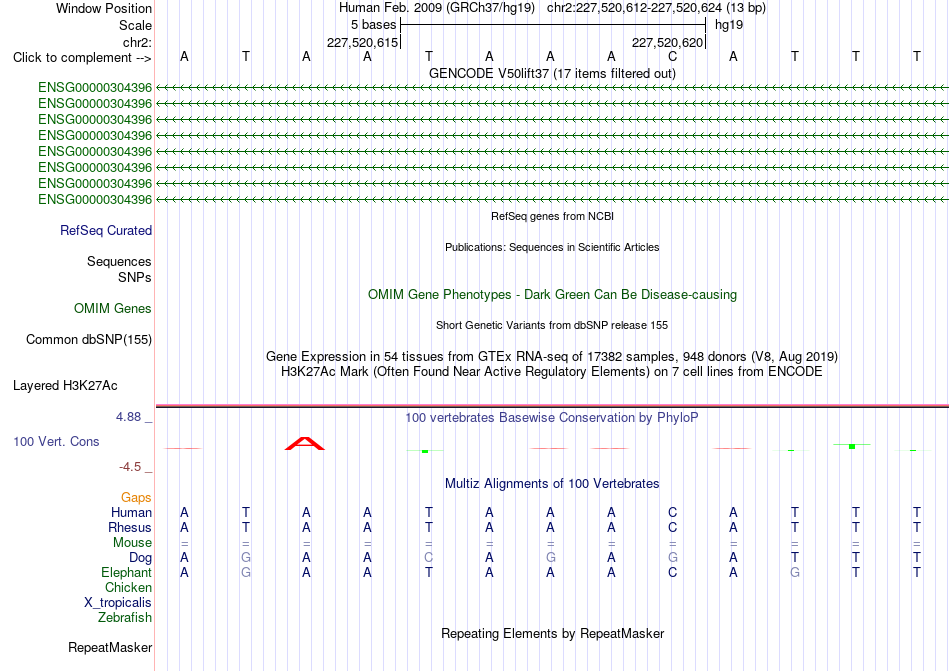Screen dimensions: 950x671
Task: Click the GTEx Gene Expression track title
Action: [x=552, y=357]
